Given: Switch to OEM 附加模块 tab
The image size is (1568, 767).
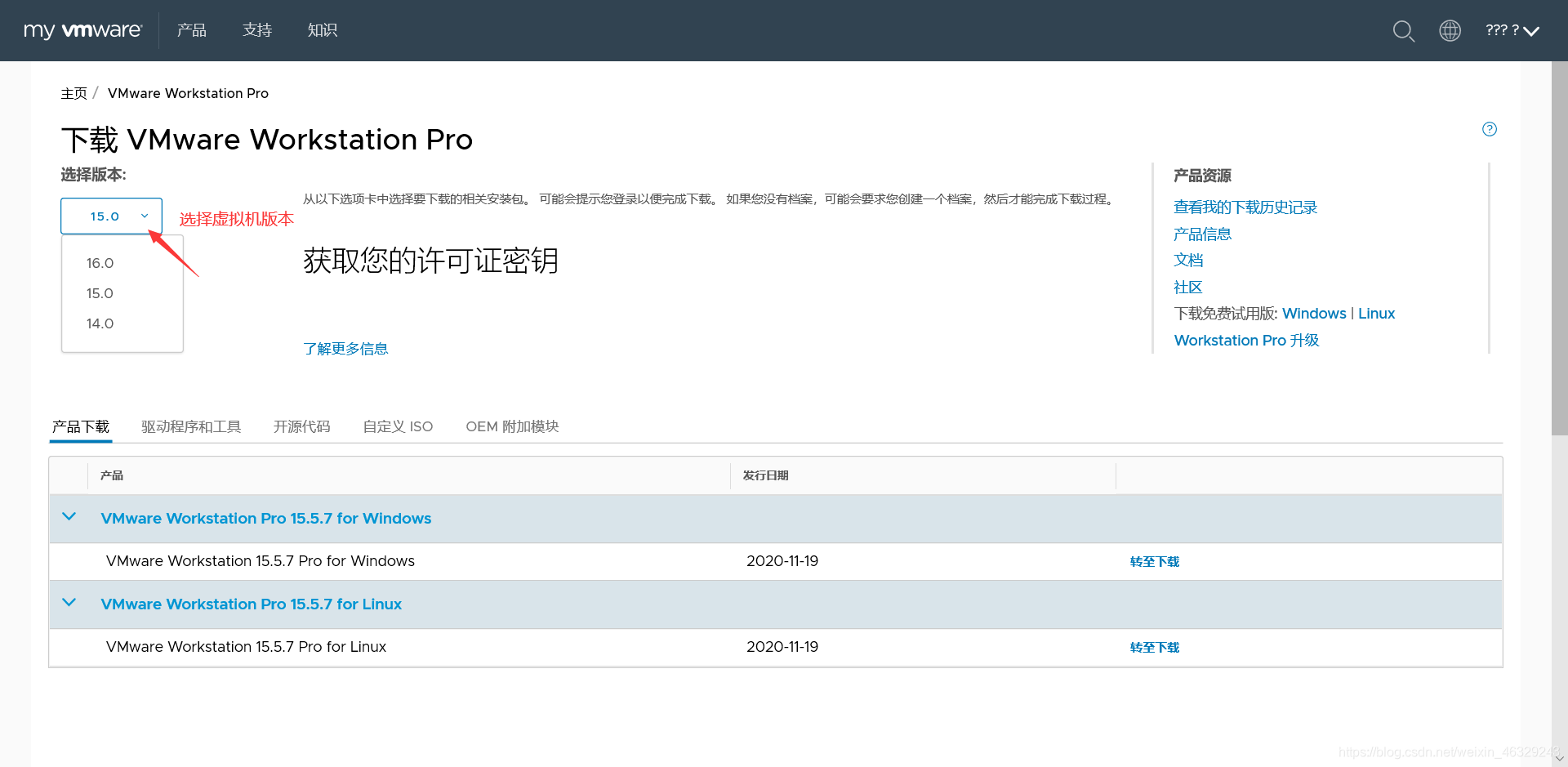Looking at the screenshot, I should click(512, 426).
